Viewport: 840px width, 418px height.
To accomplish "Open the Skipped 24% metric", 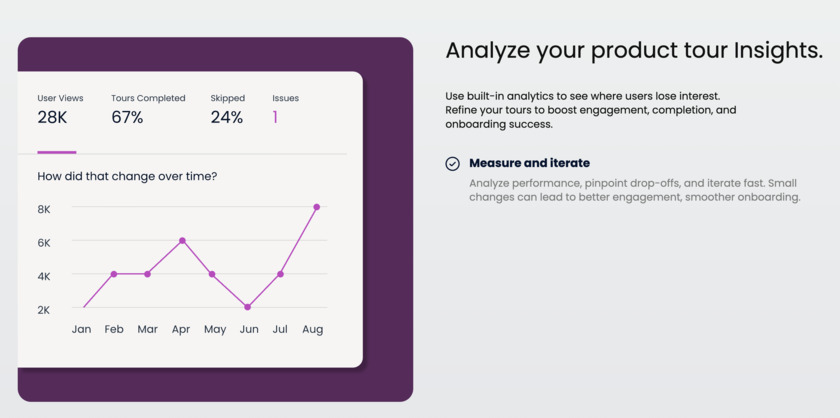I will tap(227, 109).
